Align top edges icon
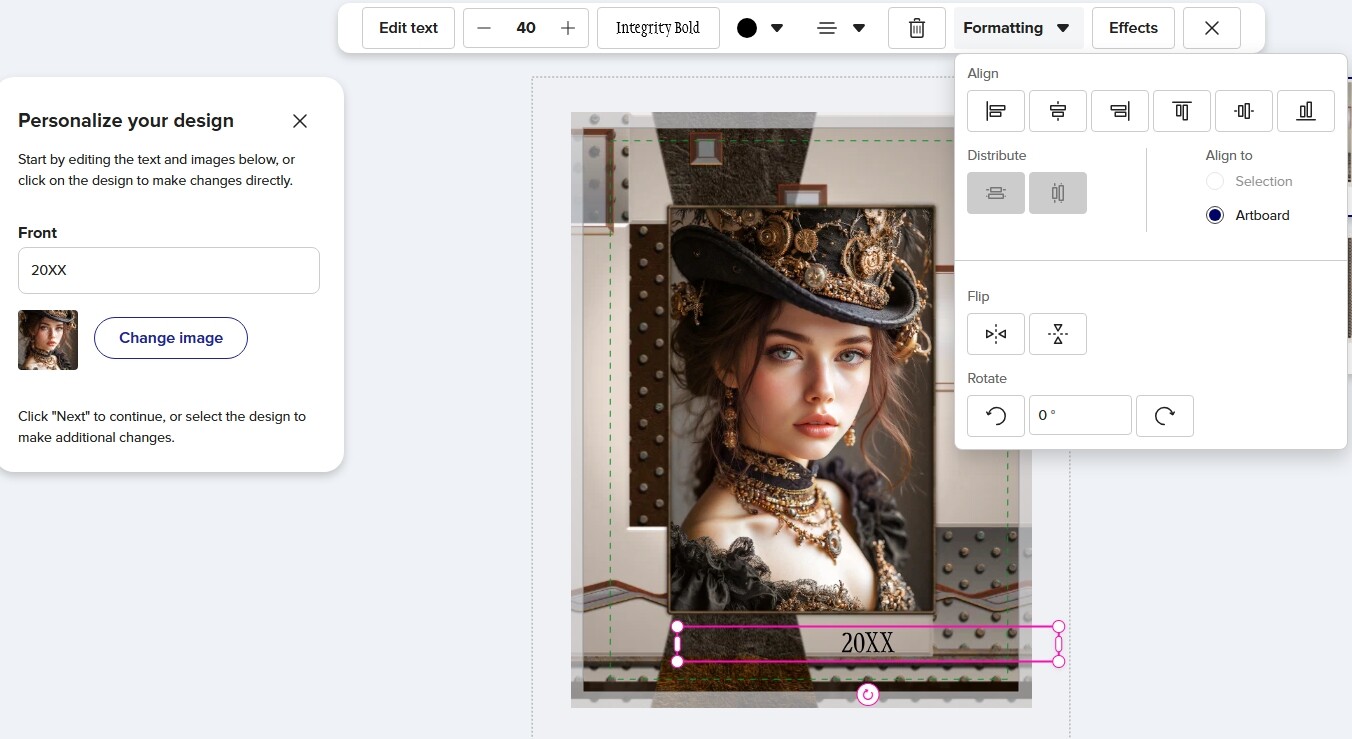 tap(1182, 111)
